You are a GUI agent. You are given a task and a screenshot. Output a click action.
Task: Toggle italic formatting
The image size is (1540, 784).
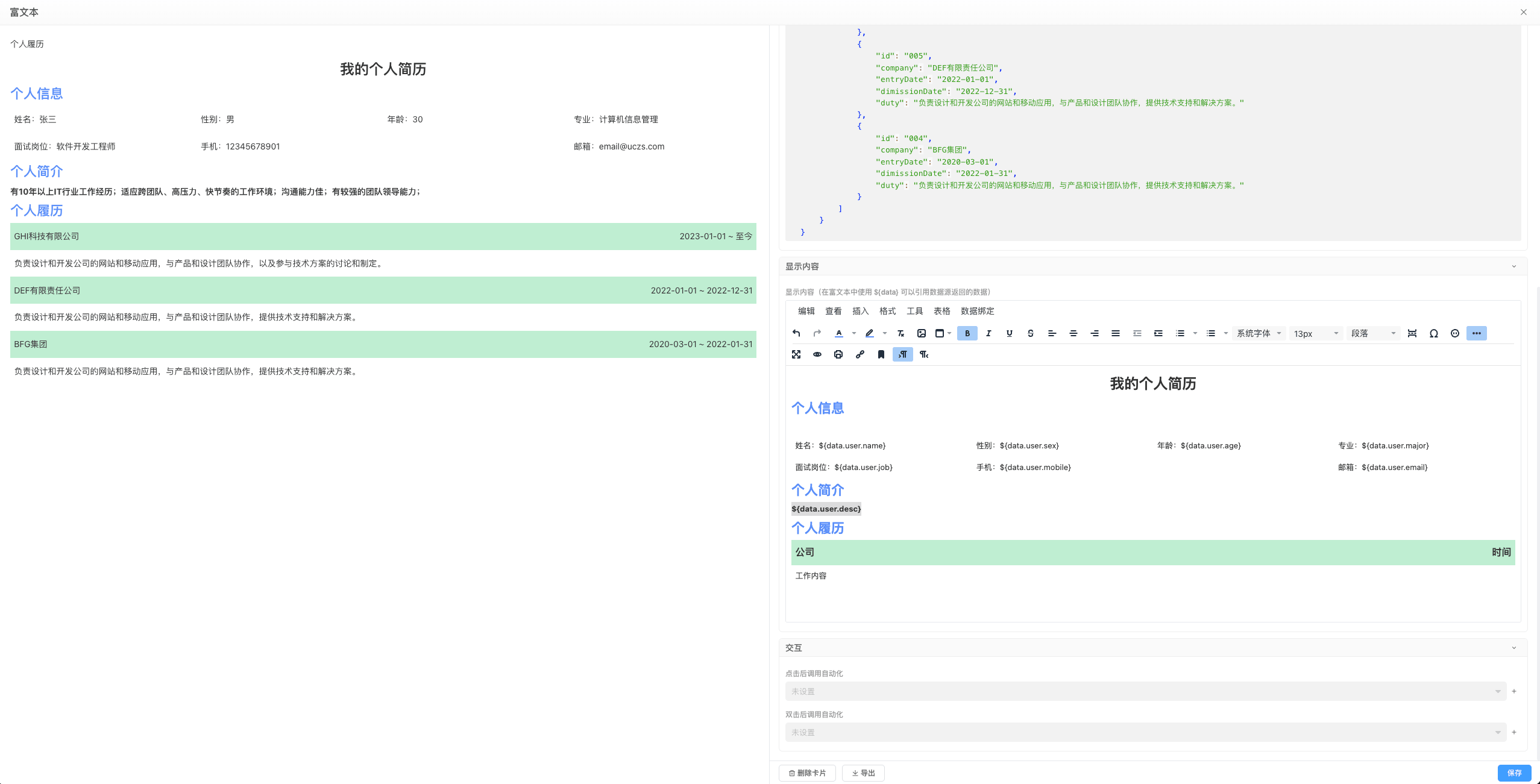coord(988,333)
